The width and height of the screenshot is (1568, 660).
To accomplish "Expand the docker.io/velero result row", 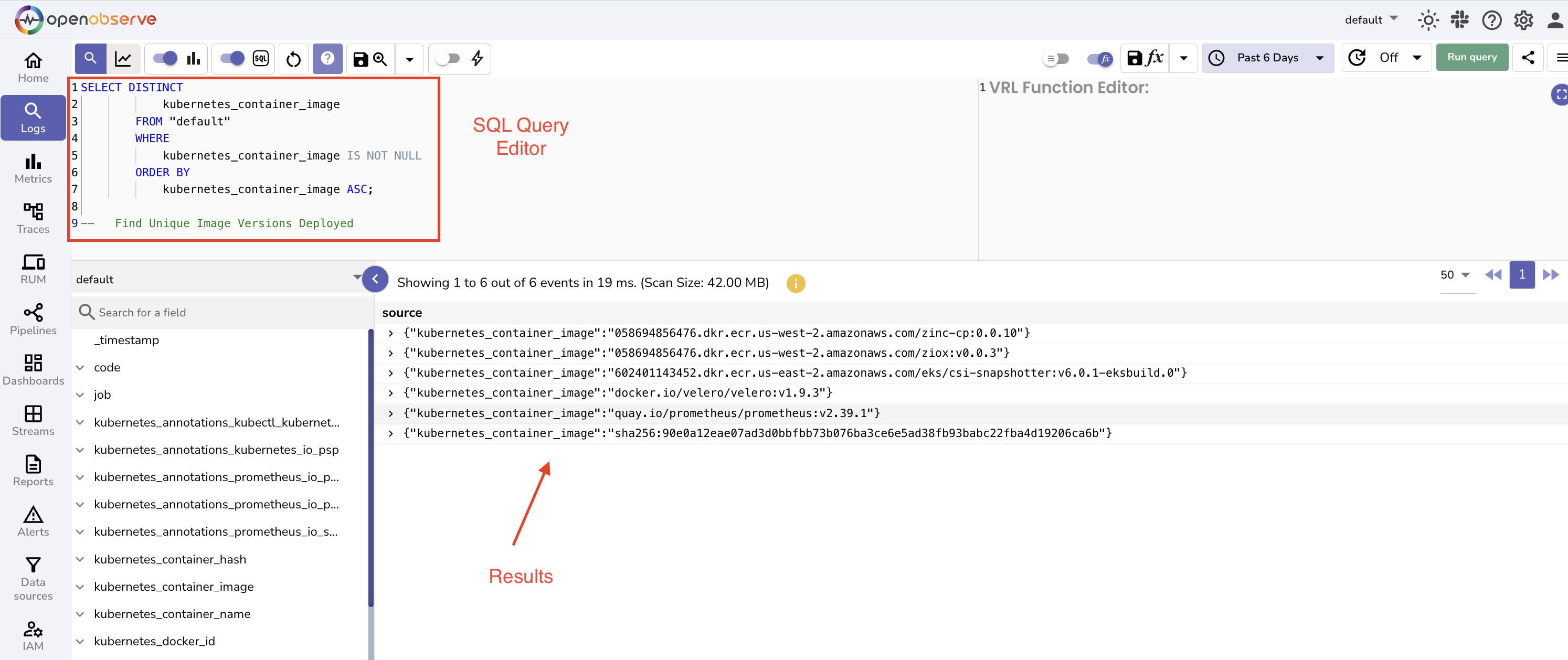I will [391, 393].
